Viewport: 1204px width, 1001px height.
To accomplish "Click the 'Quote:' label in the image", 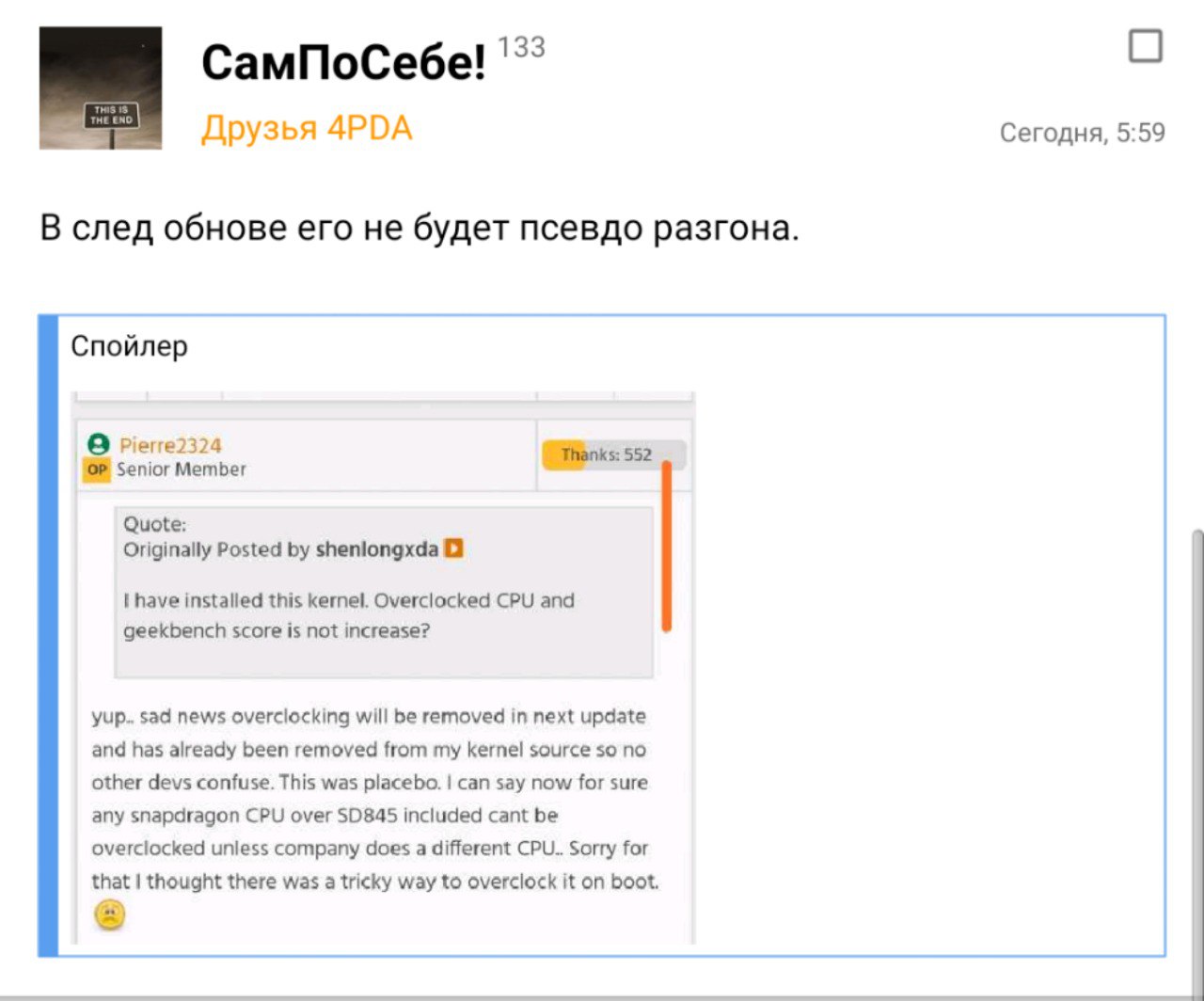I will coord(155,524).
